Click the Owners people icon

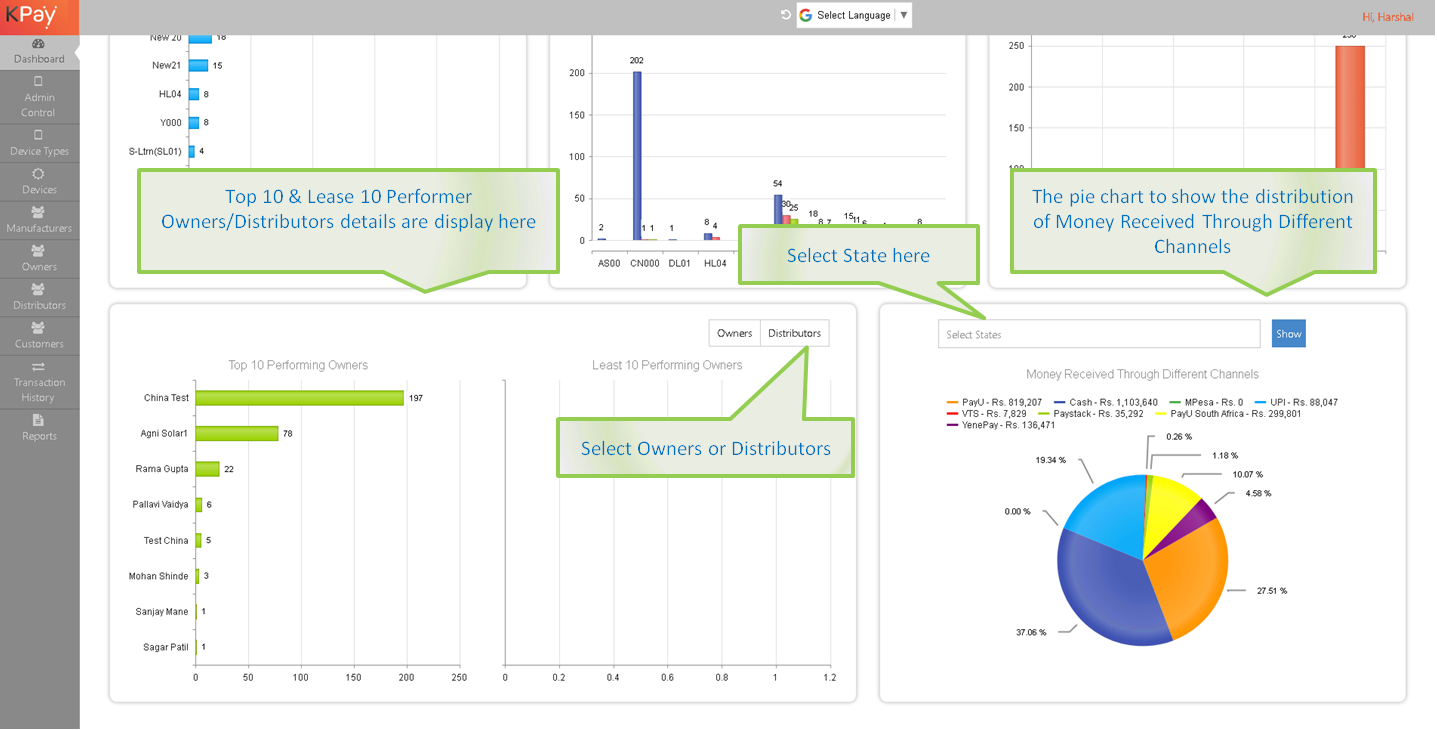click(39, 251)
